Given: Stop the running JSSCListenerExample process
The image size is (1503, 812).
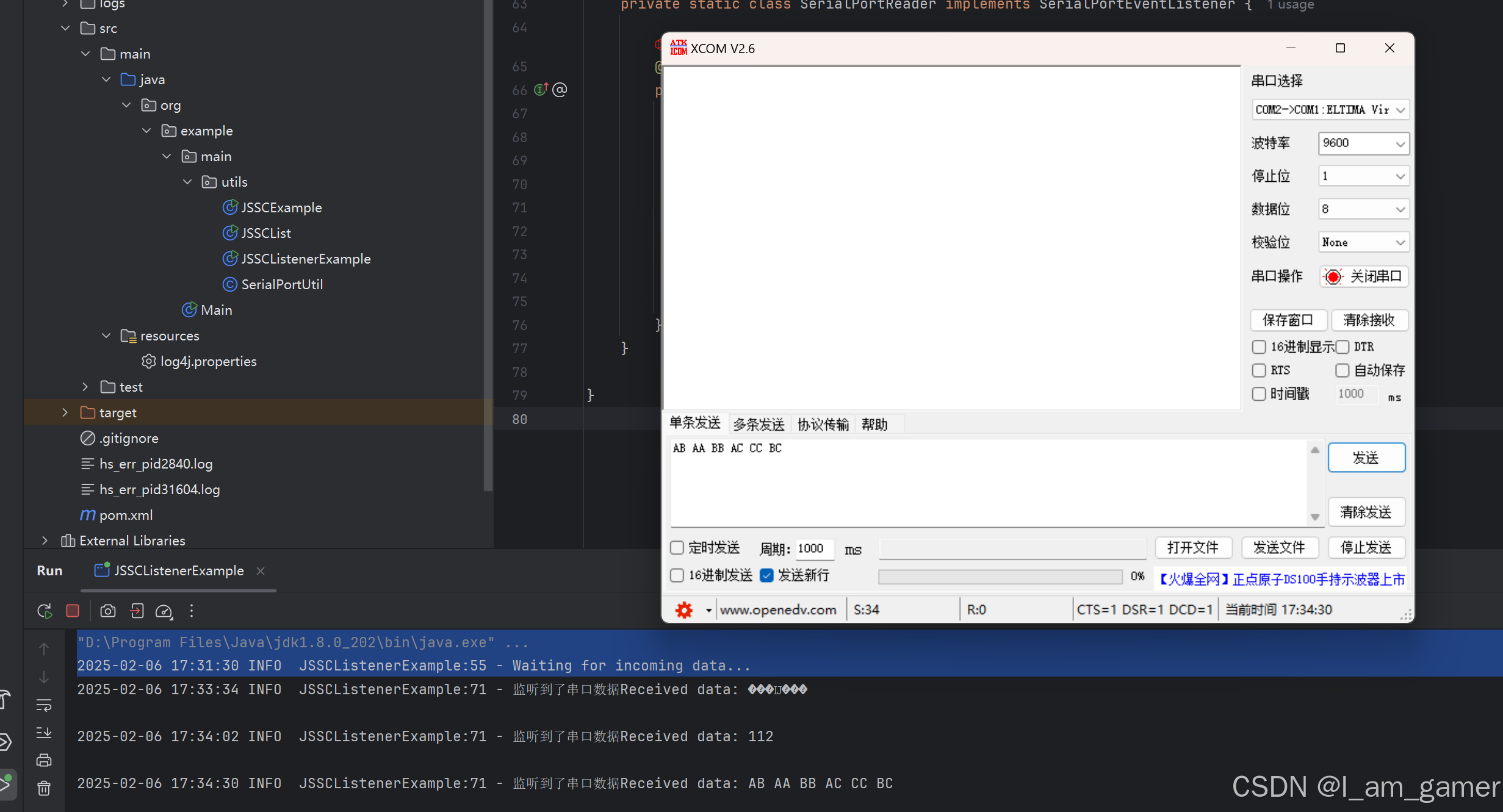Looking at the screenshot, I should [x=73, y=611].
